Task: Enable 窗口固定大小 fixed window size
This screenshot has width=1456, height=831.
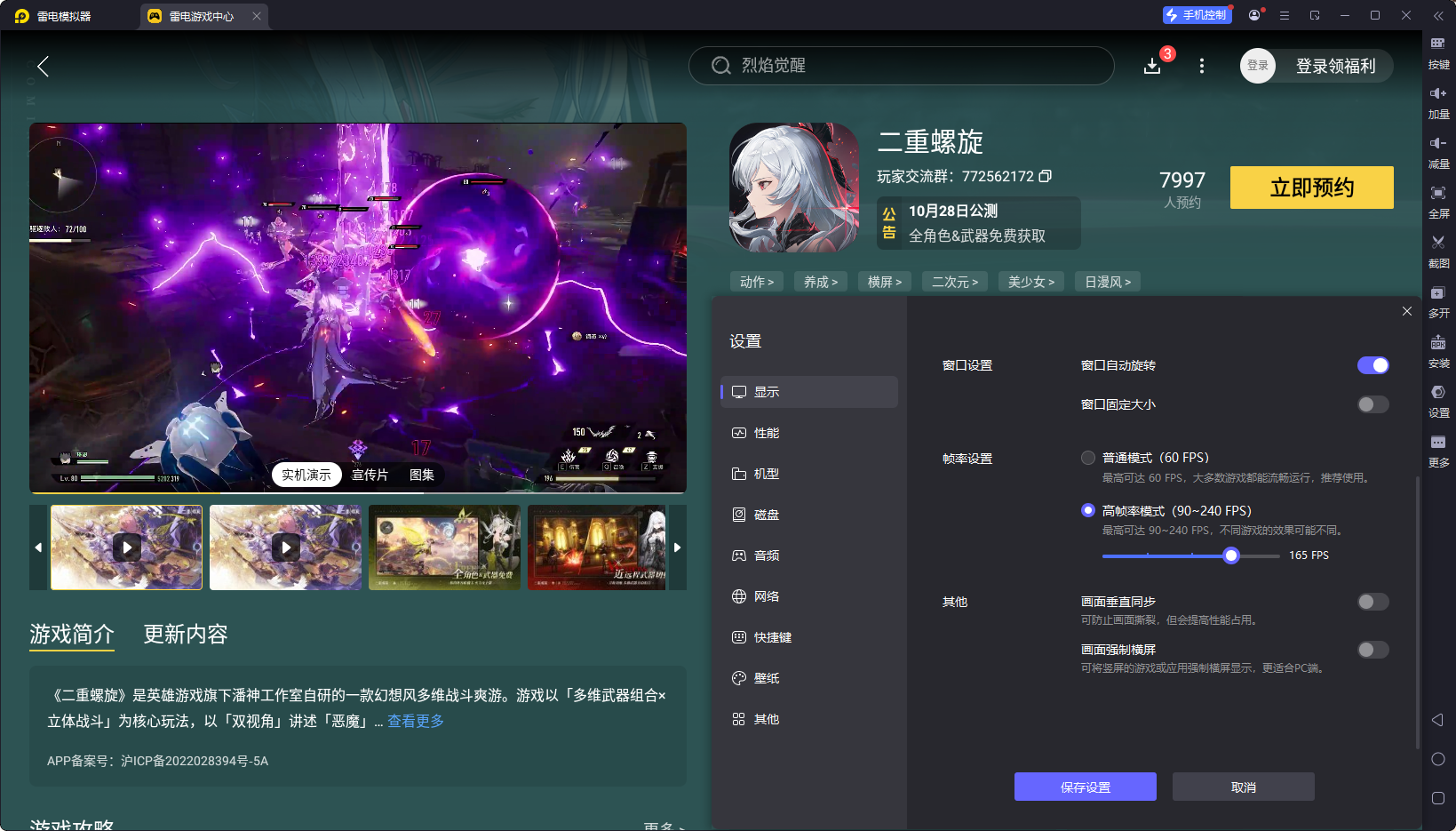Action: point(1372,404)
